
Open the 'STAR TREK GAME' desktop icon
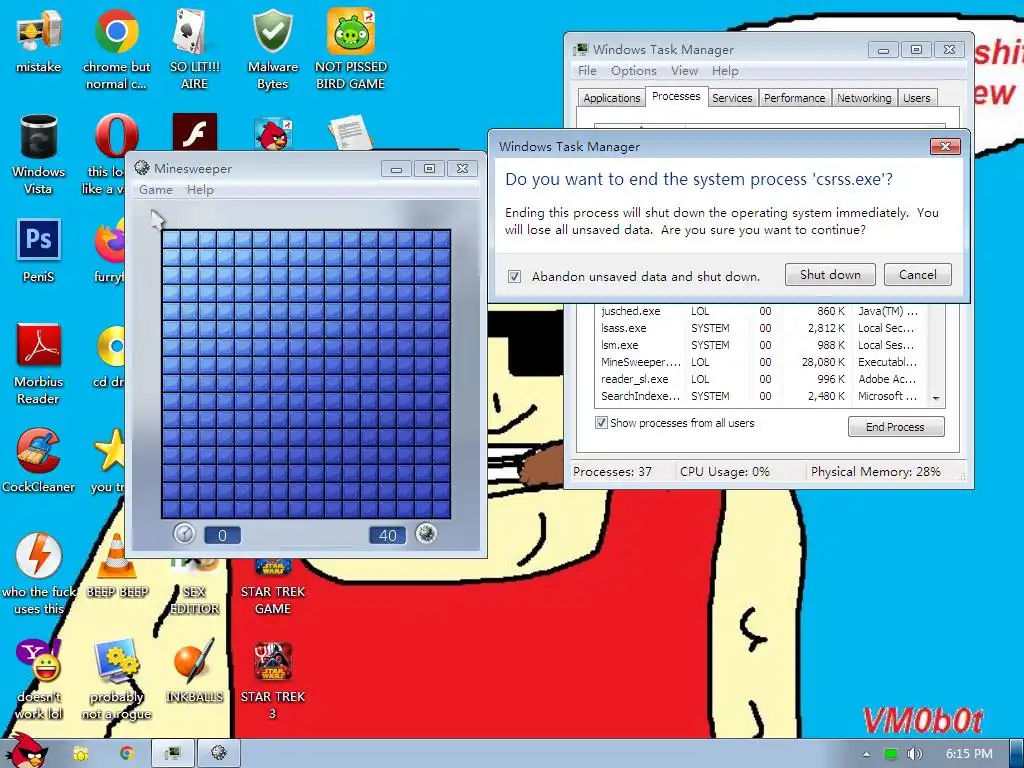272,584
